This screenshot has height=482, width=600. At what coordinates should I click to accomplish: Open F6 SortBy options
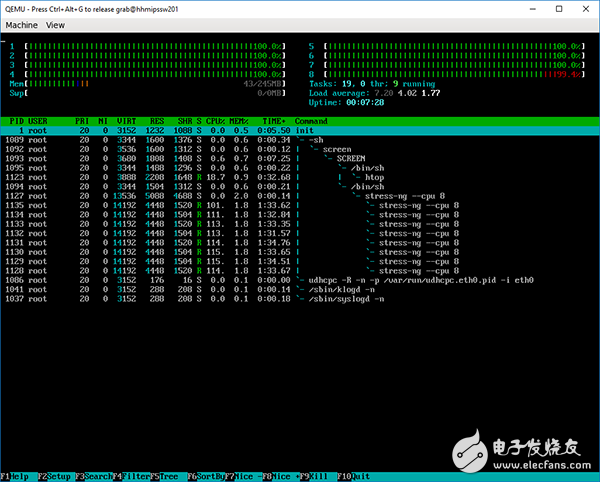click(x=210, y=477)
